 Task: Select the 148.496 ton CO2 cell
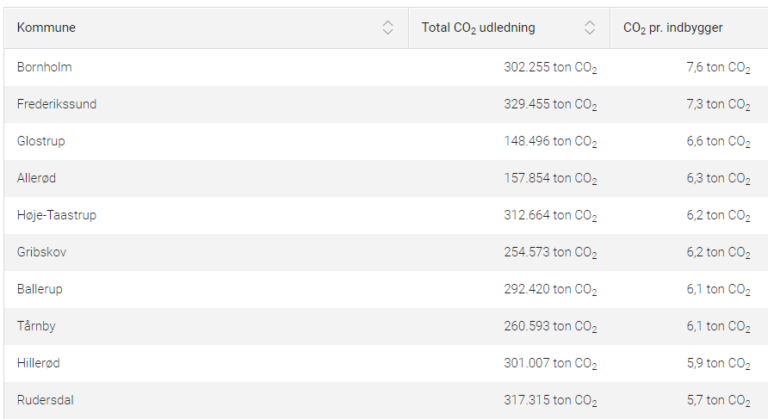tap(550, 141)
